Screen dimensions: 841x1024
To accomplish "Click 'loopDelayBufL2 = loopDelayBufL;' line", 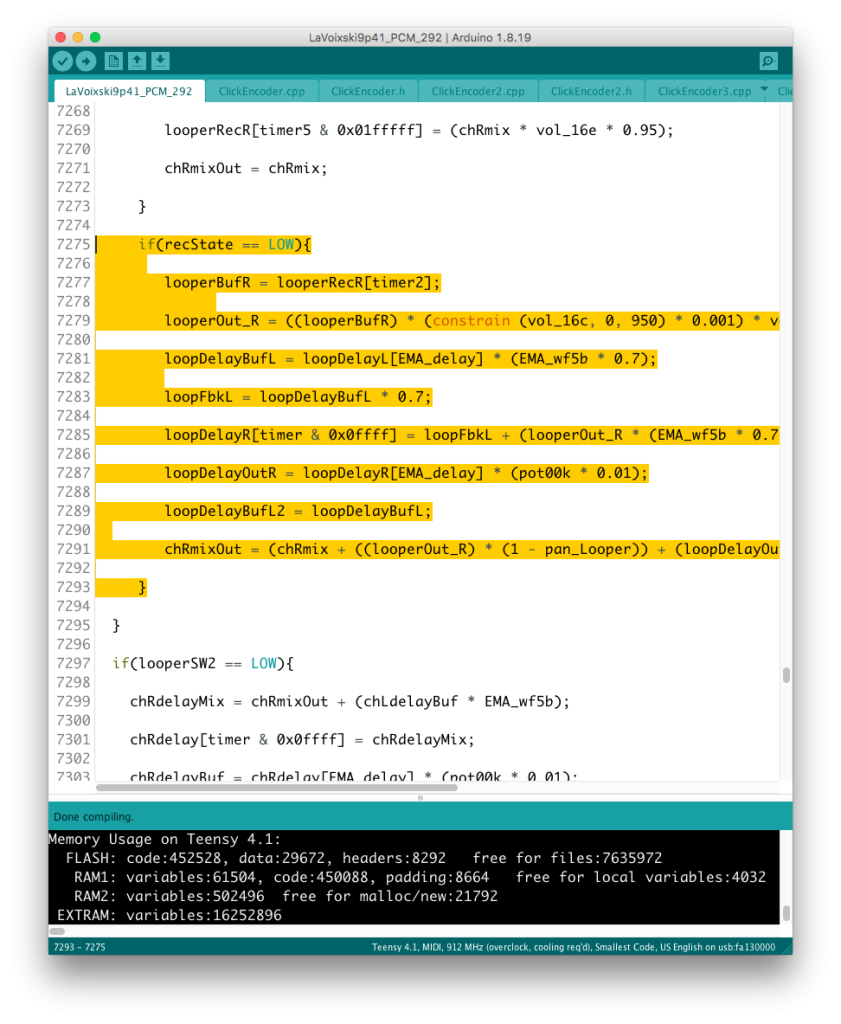I will [298, 511].
